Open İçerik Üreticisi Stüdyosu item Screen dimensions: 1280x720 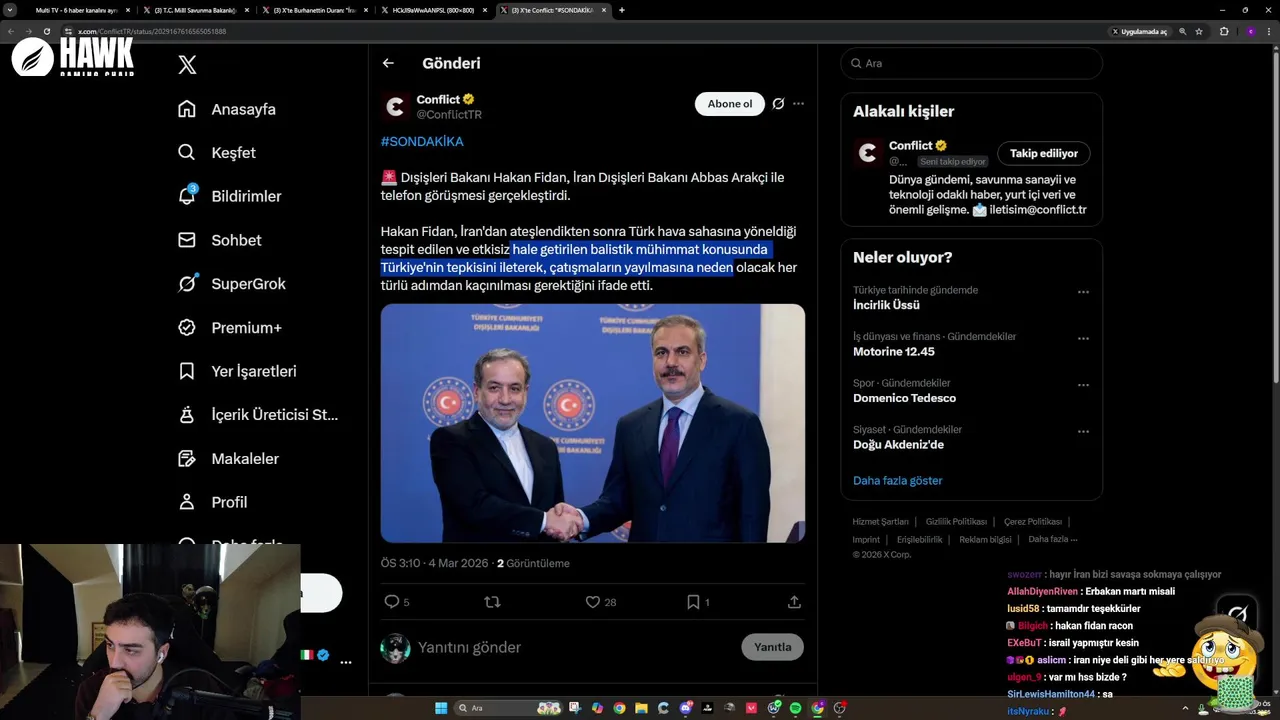pos(258,415)
